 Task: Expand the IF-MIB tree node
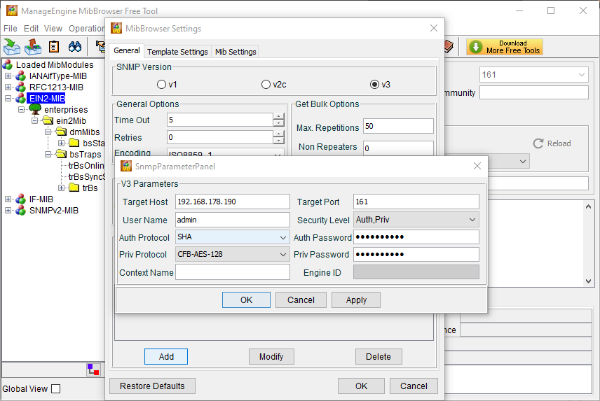click(x=8, y=199)
